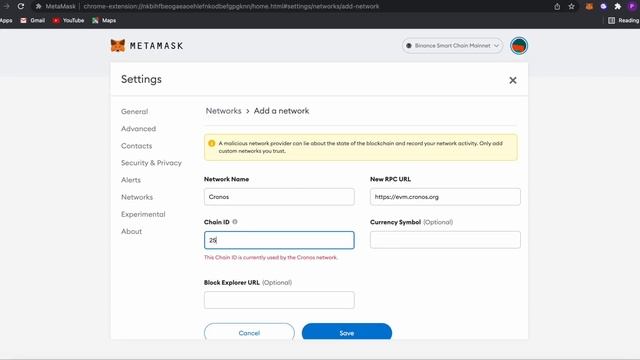
Task: Click the Cancel button
Action: (x=249, y=331)
